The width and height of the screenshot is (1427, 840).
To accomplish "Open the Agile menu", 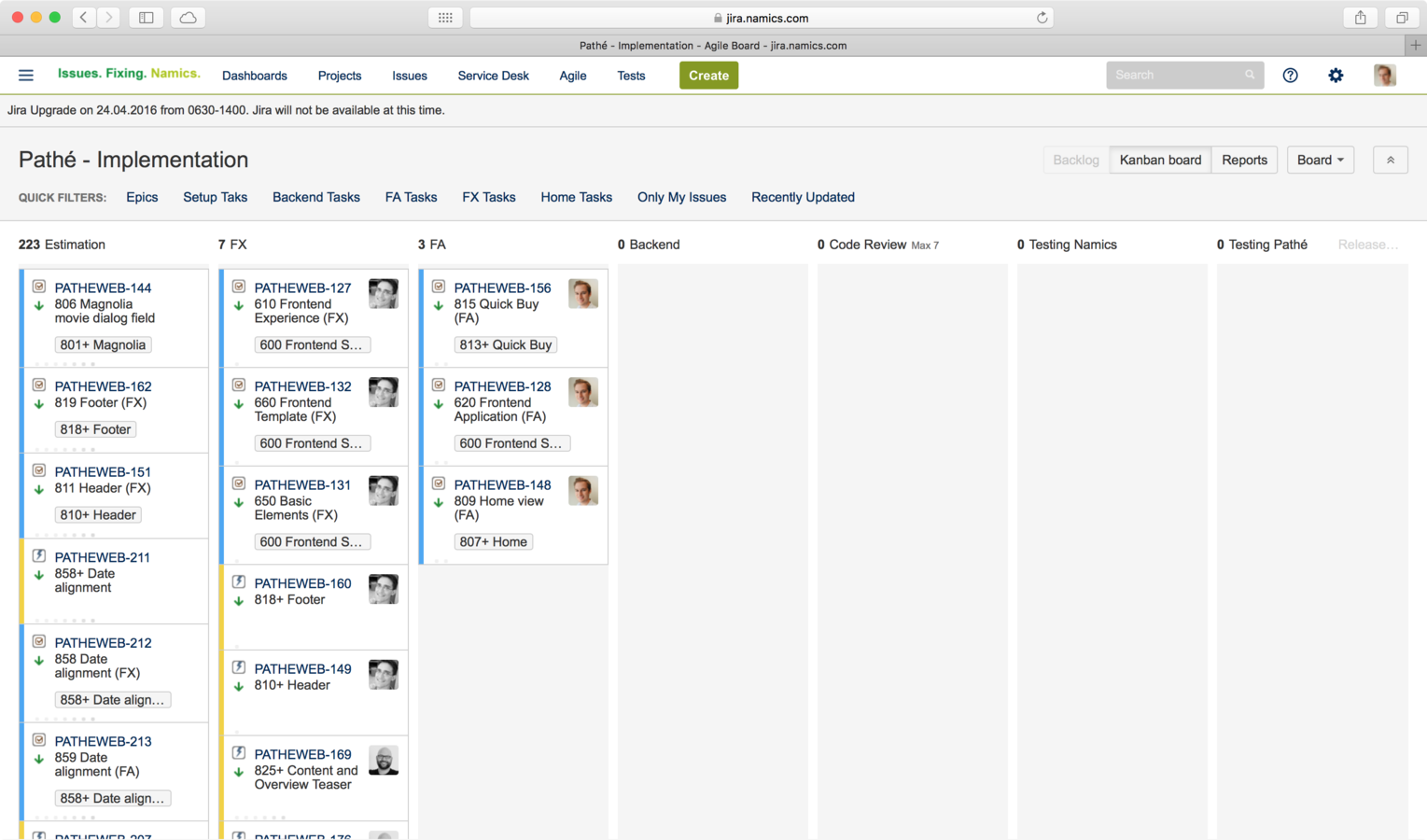I will click(572, 76).
